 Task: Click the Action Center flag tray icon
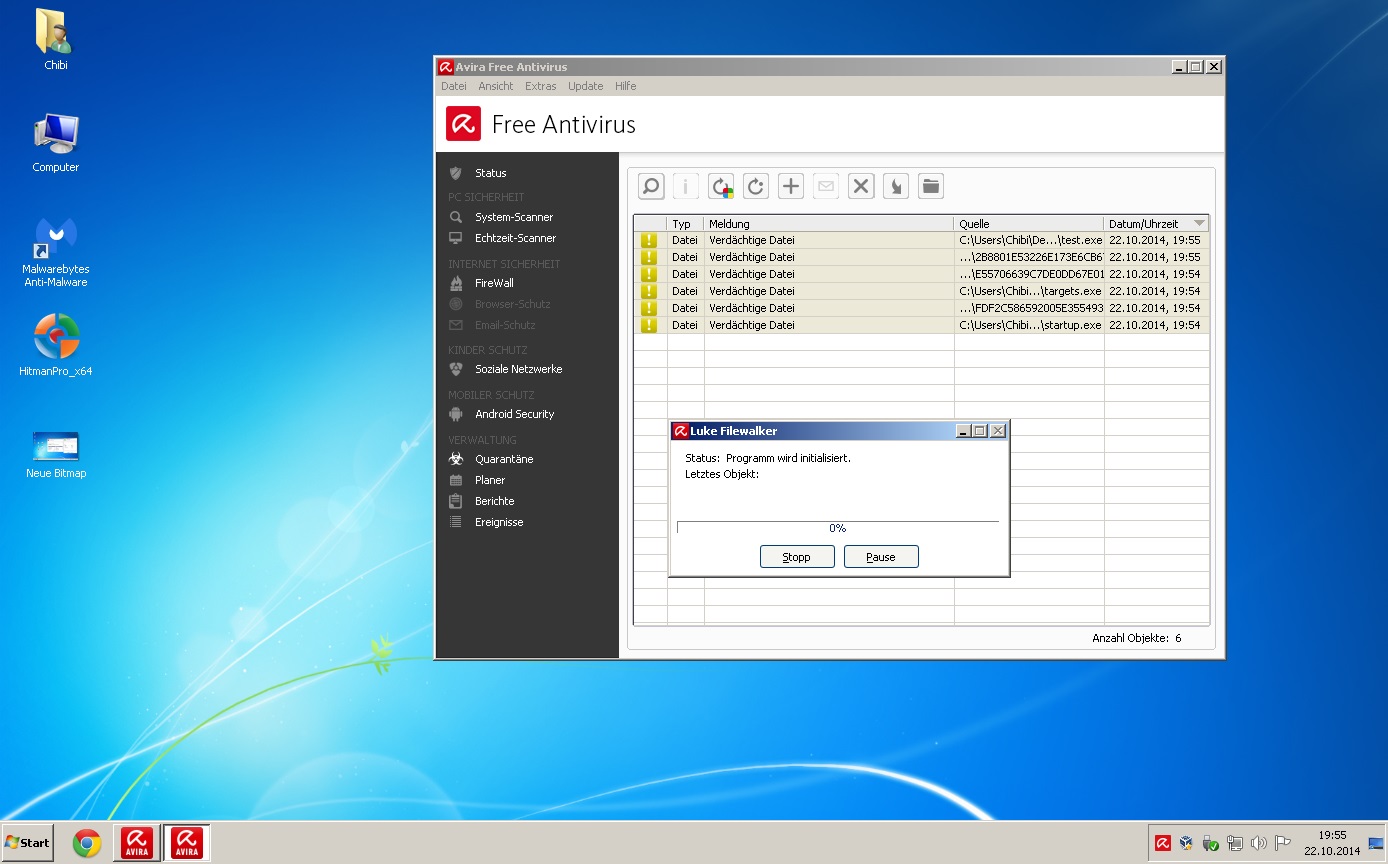[x=1283, y=843]
